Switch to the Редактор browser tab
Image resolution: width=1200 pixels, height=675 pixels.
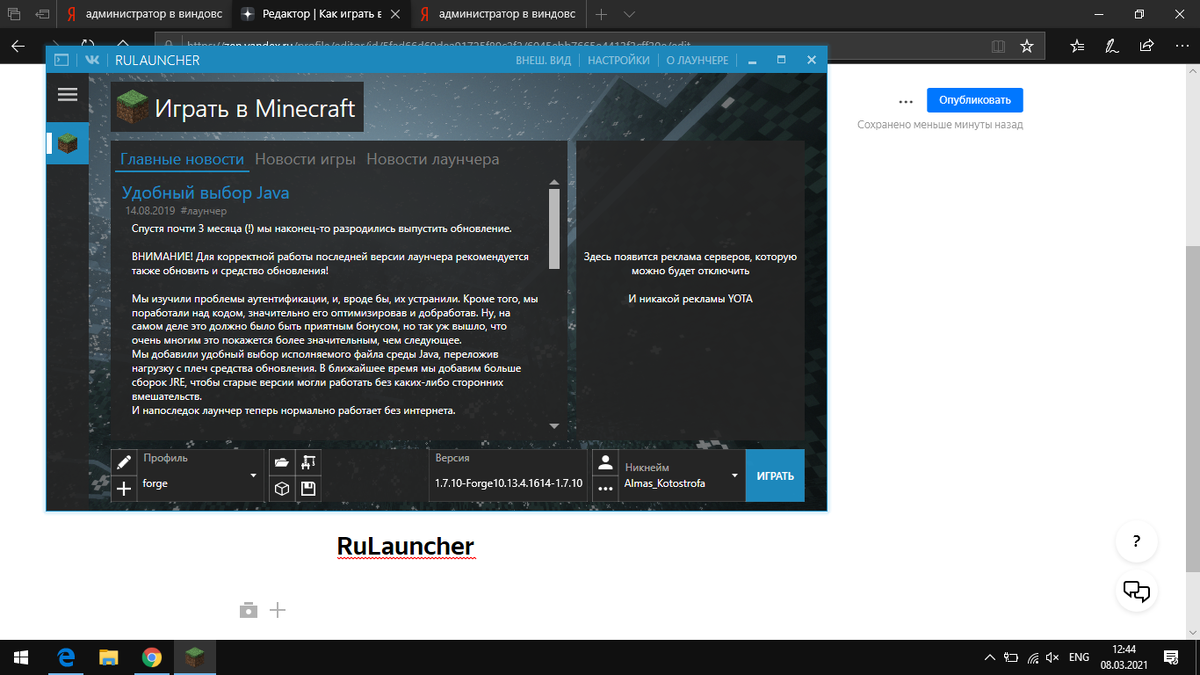pos(322,15)
